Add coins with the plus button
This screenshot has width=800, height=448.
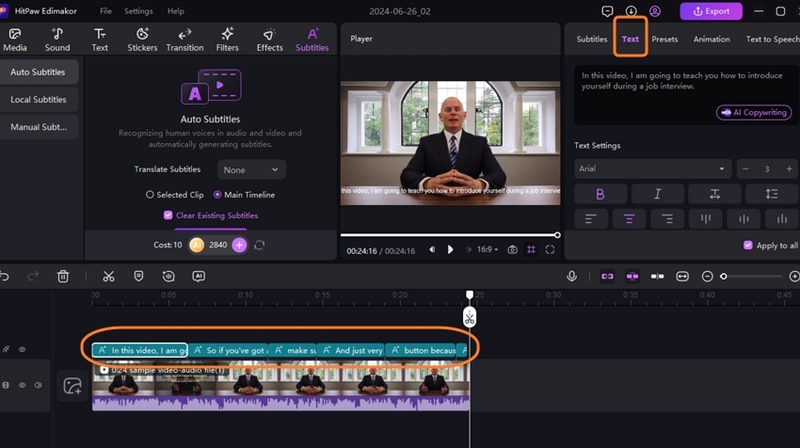point(239,245)
